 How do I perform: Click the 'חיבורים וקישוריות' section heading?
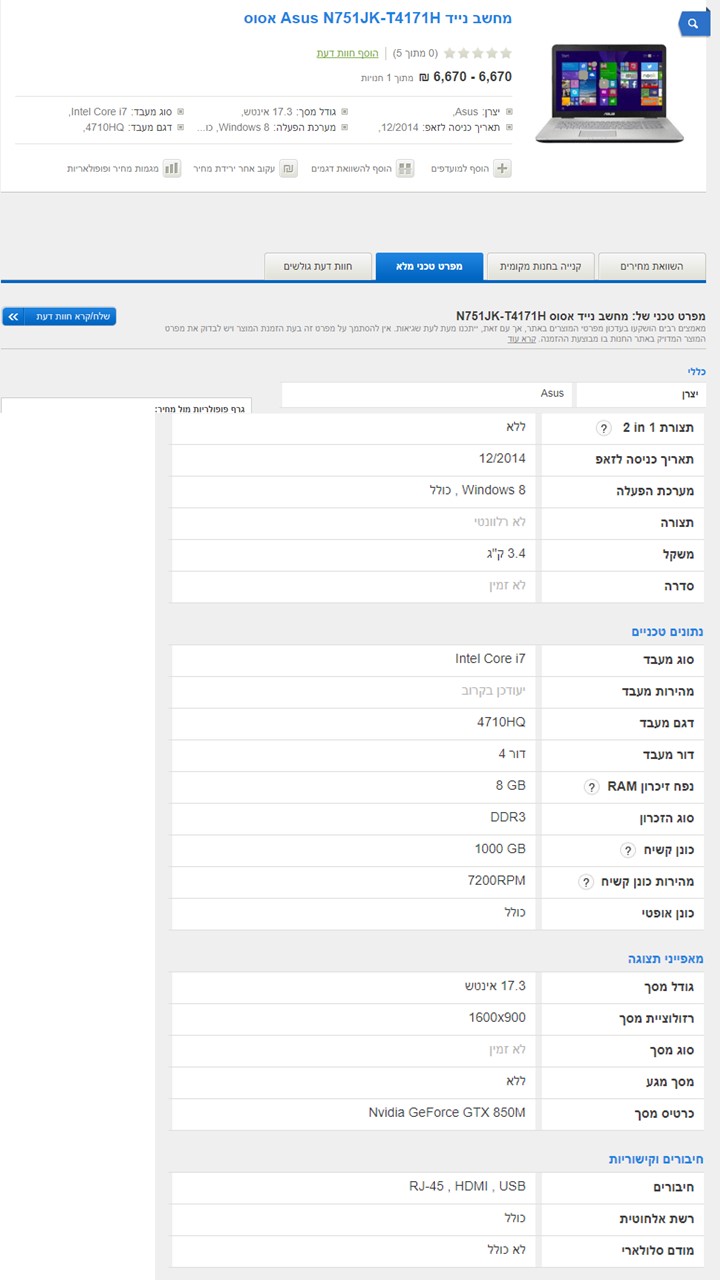(x=657, y=1160)
